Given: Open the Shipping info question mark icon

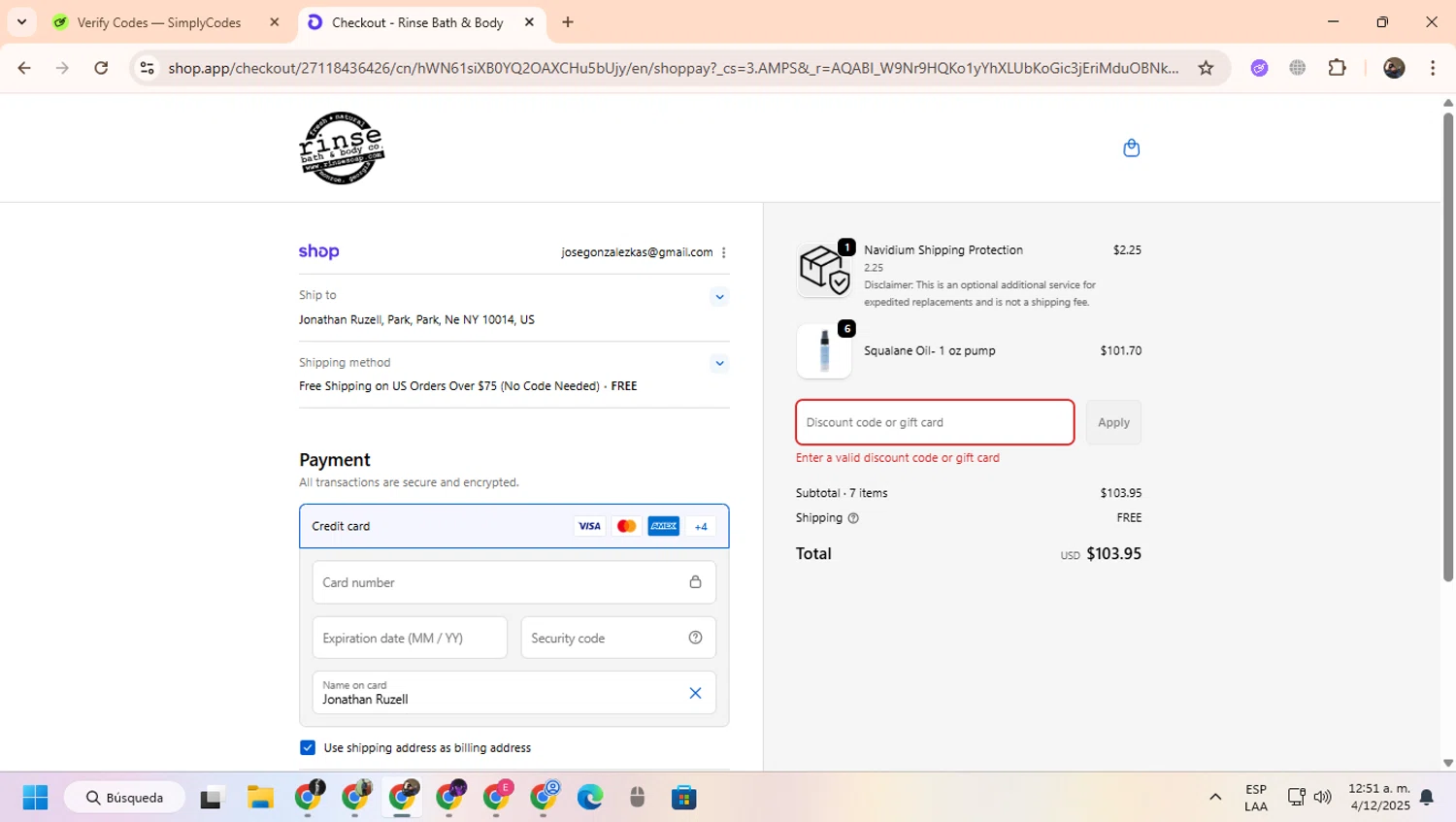Looking at the screenshot, I should 853,518.
